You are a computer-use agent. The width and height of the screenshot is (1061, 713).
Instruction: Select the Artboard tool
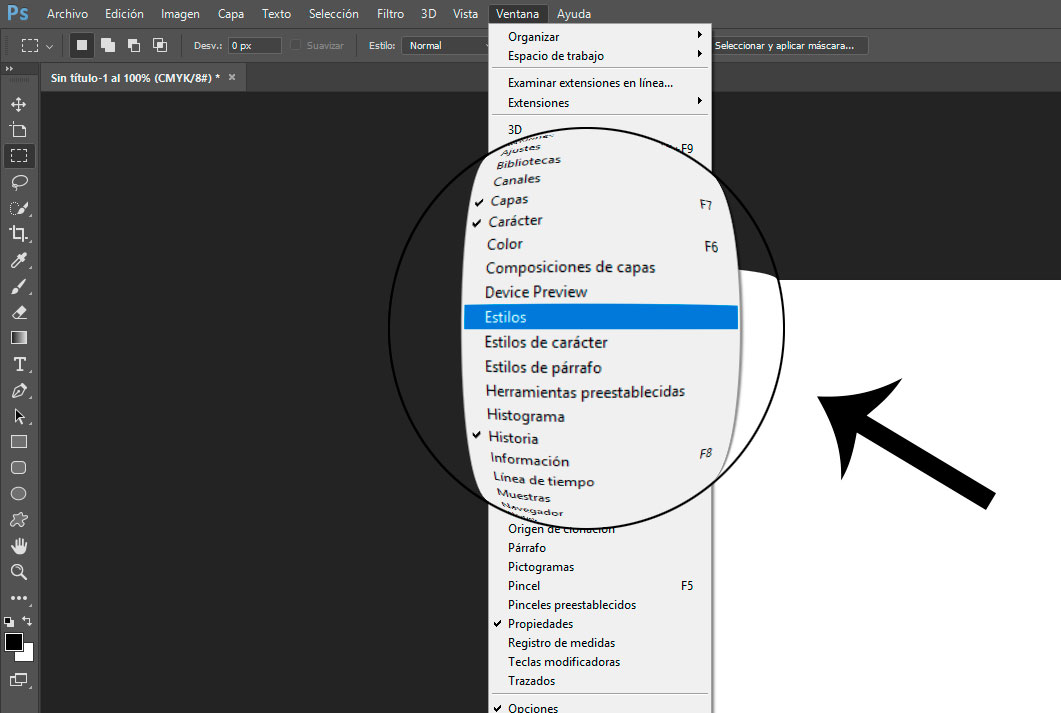(x=19, y=130)
